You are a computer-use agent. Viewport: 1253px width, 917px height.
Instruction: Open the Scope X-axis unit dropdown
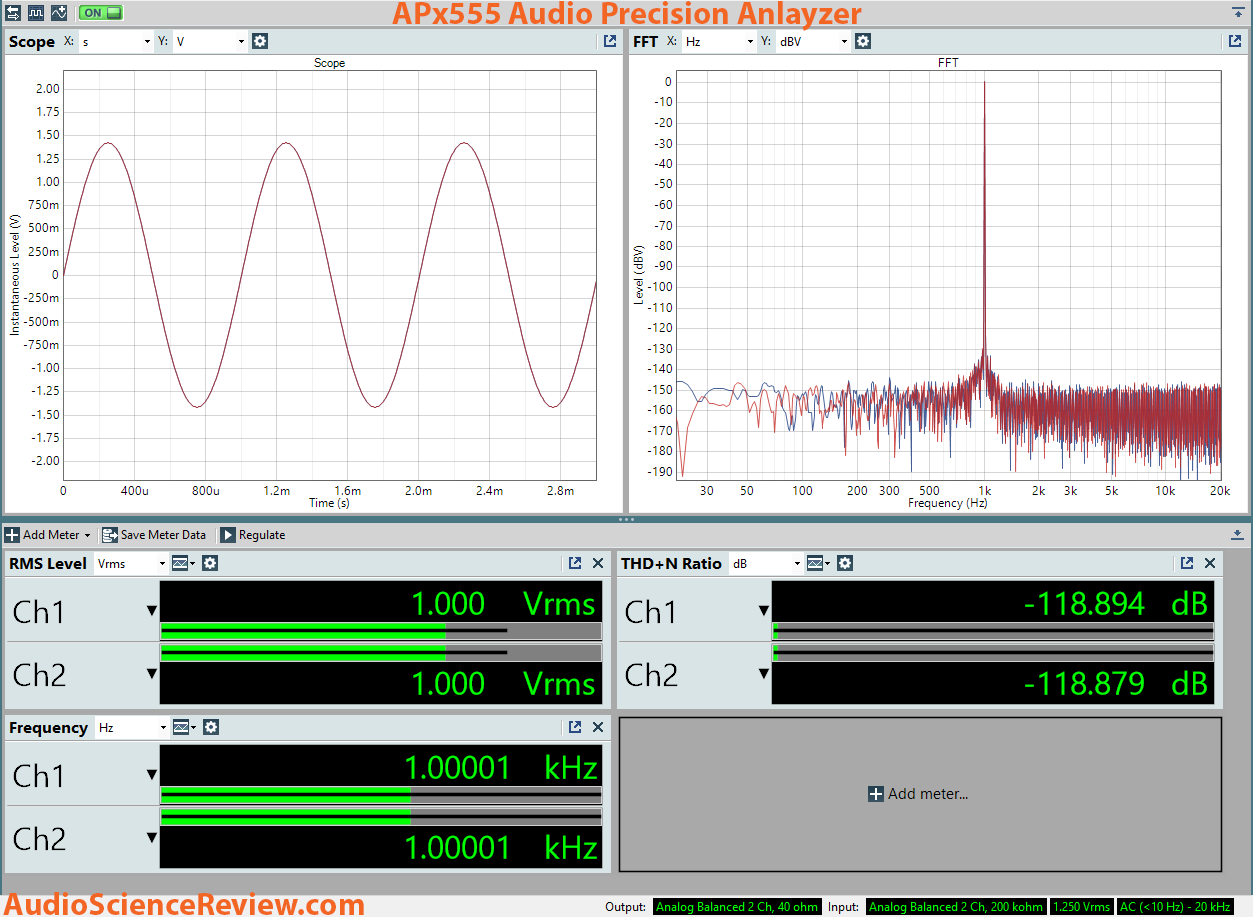coord(115,42)
